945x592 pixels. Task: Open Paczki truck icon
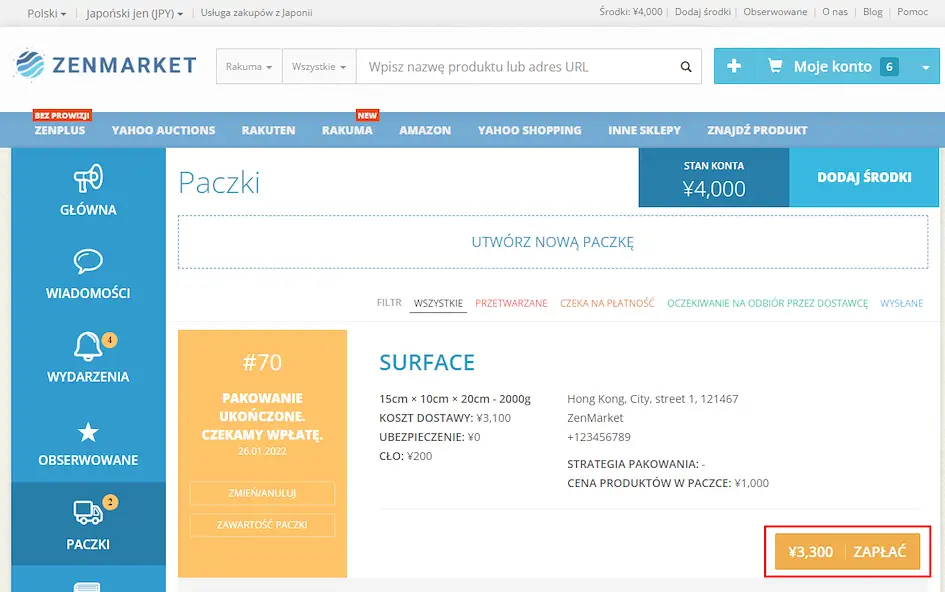pyautogui.click(x=88, y=512)
